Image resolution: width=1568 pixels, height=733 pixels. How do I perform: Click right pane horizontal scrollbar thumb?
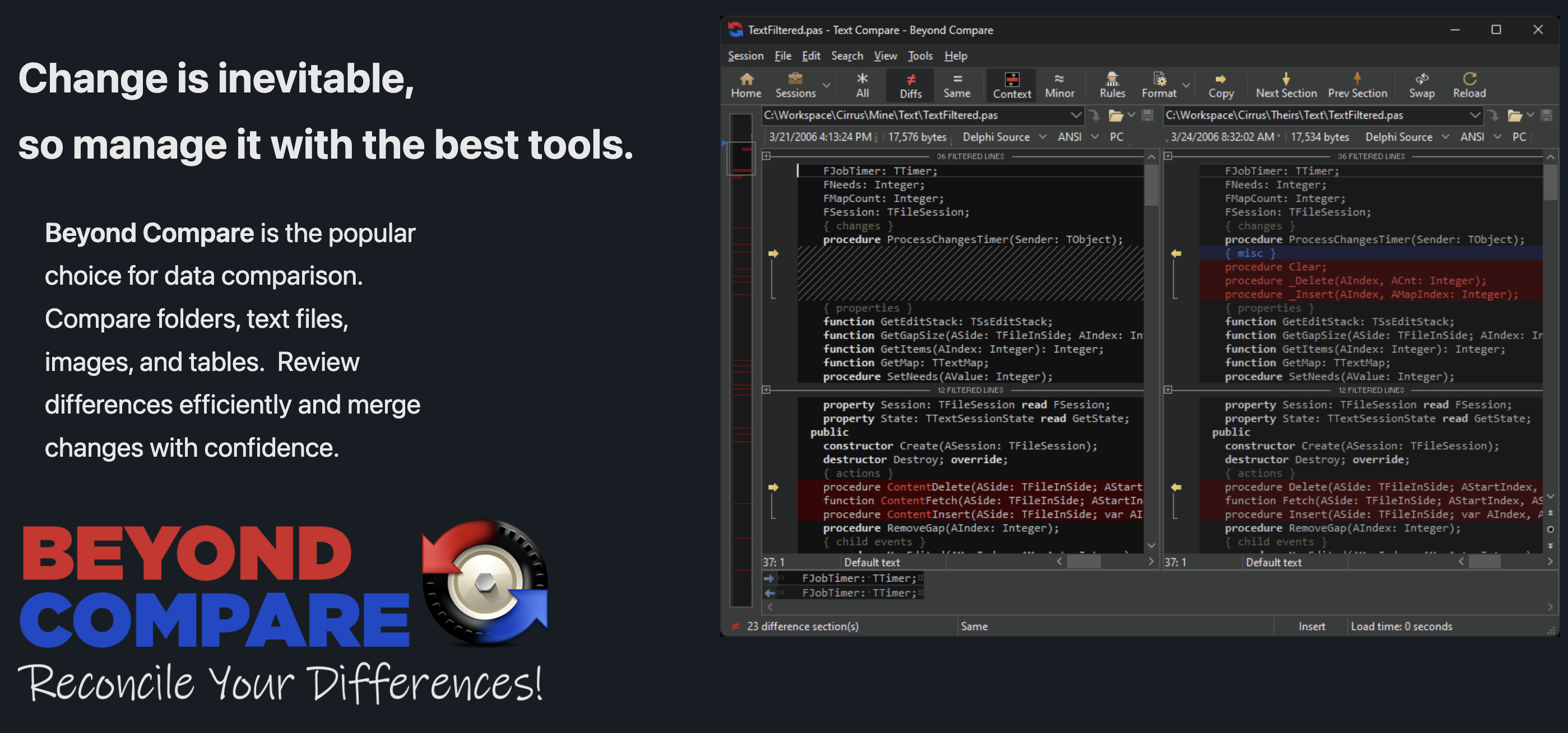click(1485, 562)
